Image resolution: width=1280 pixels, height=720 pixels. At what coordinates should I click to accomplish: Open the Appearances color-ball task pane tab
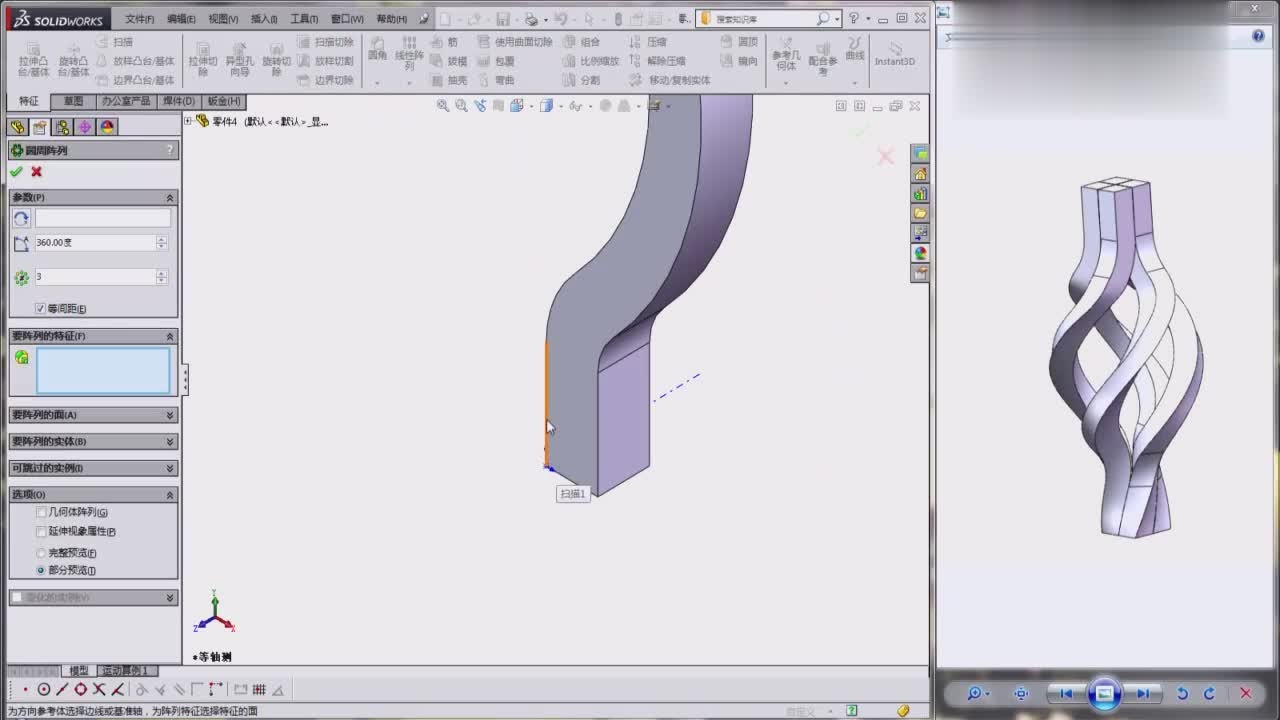[920, 253]
